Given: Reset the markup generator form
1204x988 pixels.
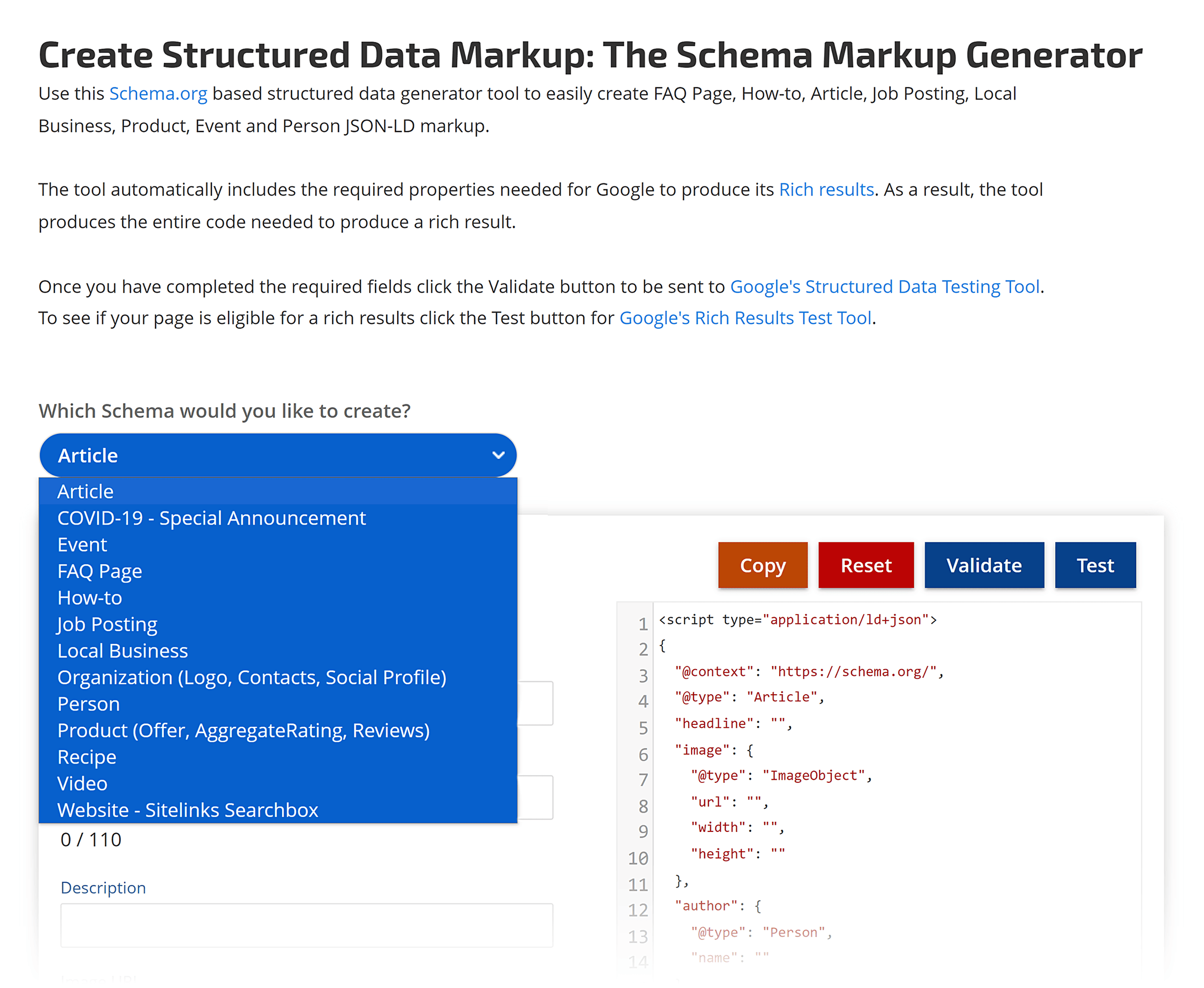Looking at the screenshot, I should [865, 565].
